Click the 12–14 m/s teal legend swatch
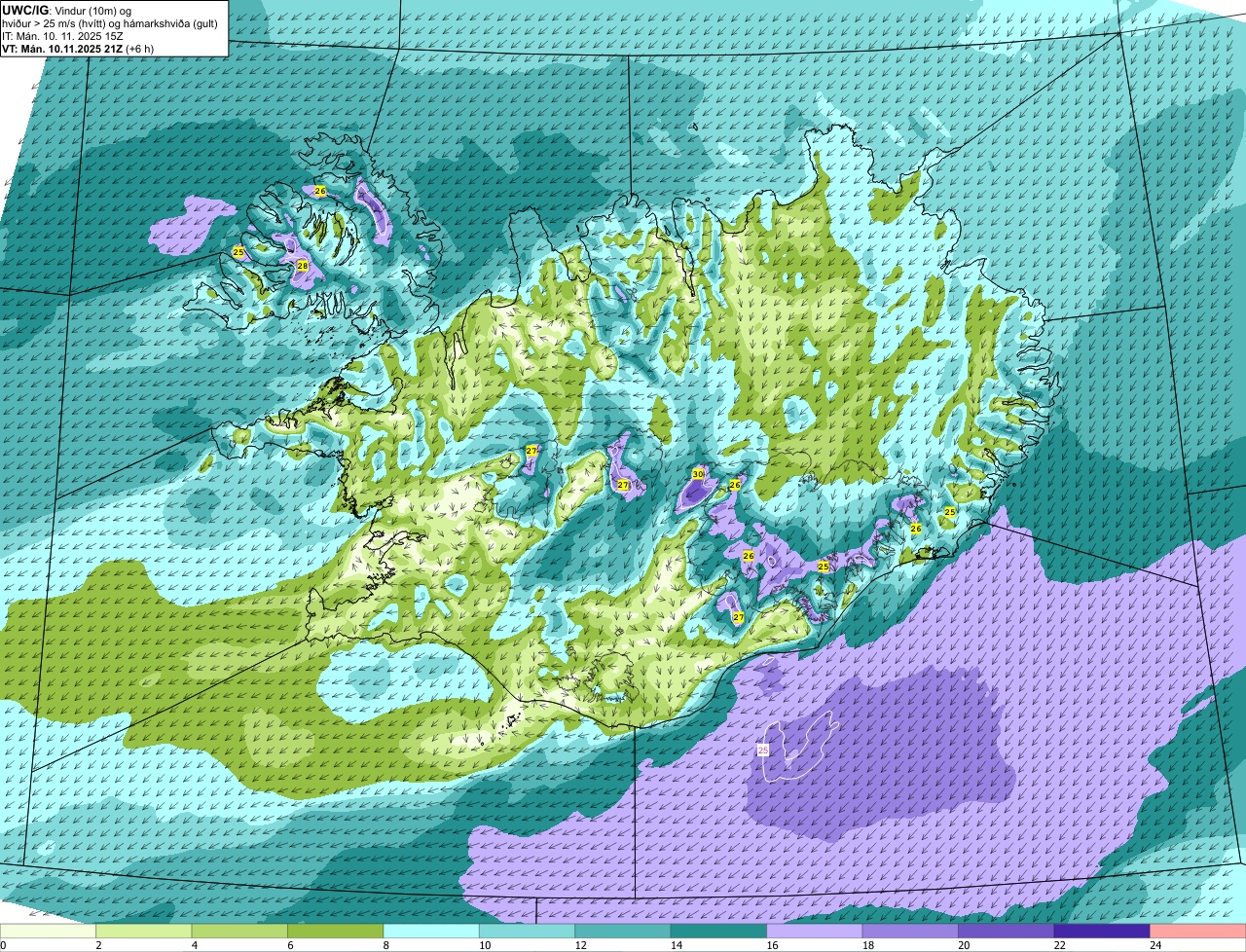The width and height of the screenshot is (1246, 952). tap(623, 932)
